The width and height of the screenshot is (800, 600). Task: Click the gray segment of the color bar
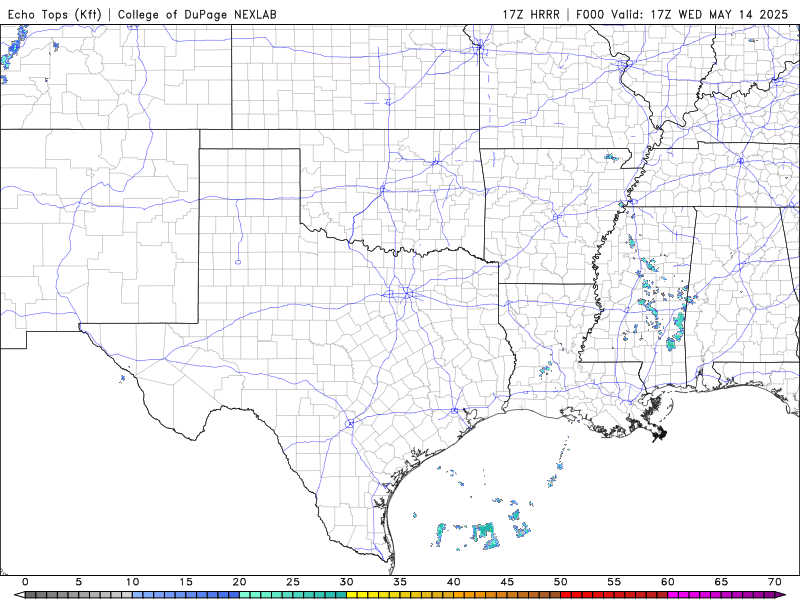pos(79,595)
